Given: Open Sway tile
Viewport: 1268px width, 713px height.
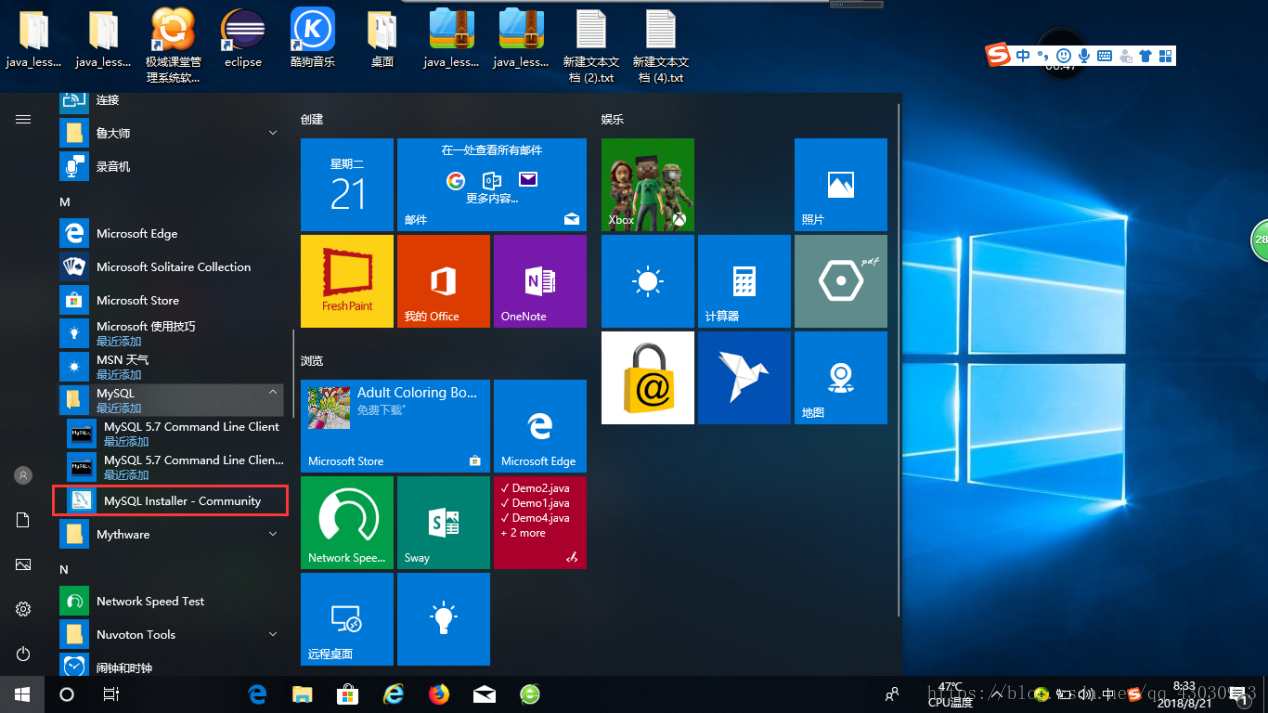Looking at the screenshot, I should tap(443, 523).
